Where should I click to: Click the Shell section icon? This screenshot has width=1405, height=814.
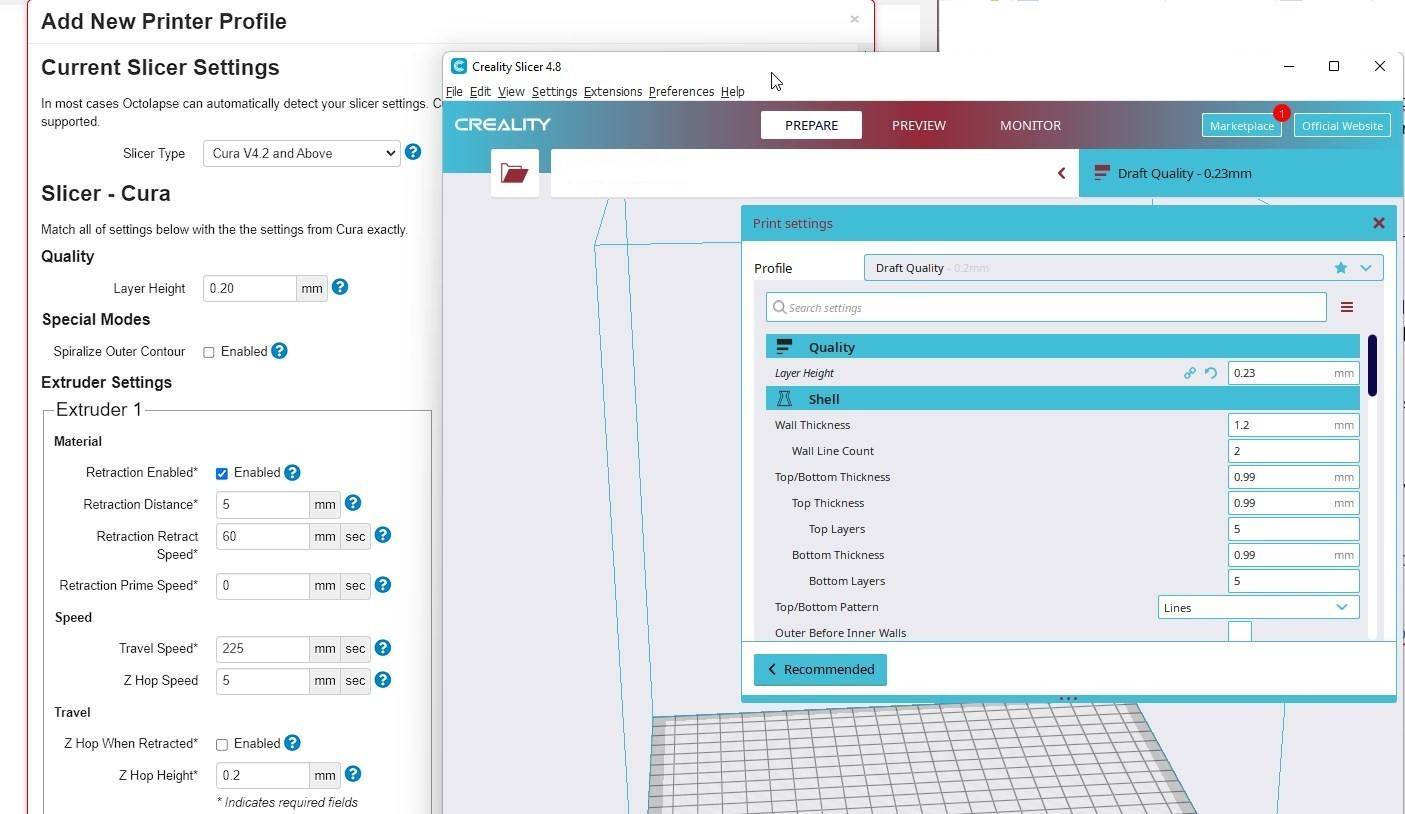[x=784, y=398]
